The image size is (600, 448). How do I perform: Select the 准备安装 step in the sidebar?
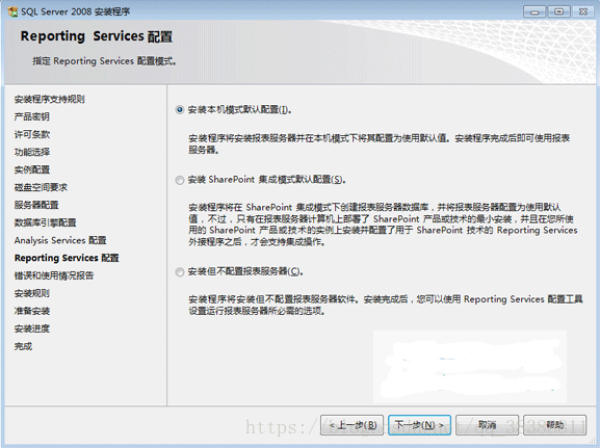pos(32,311)
